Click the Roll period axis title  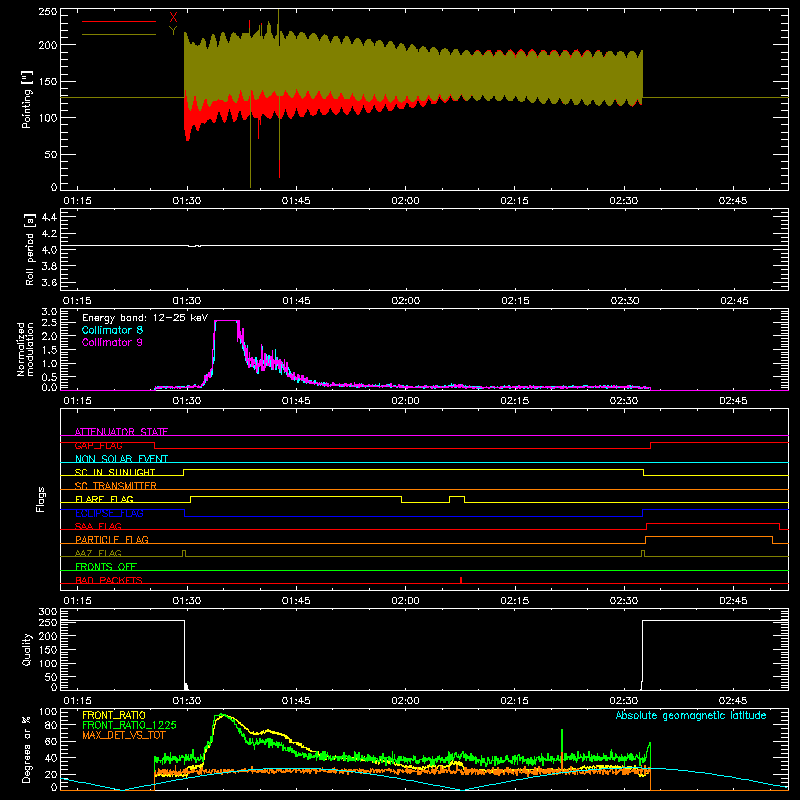[x=29, y=249]
